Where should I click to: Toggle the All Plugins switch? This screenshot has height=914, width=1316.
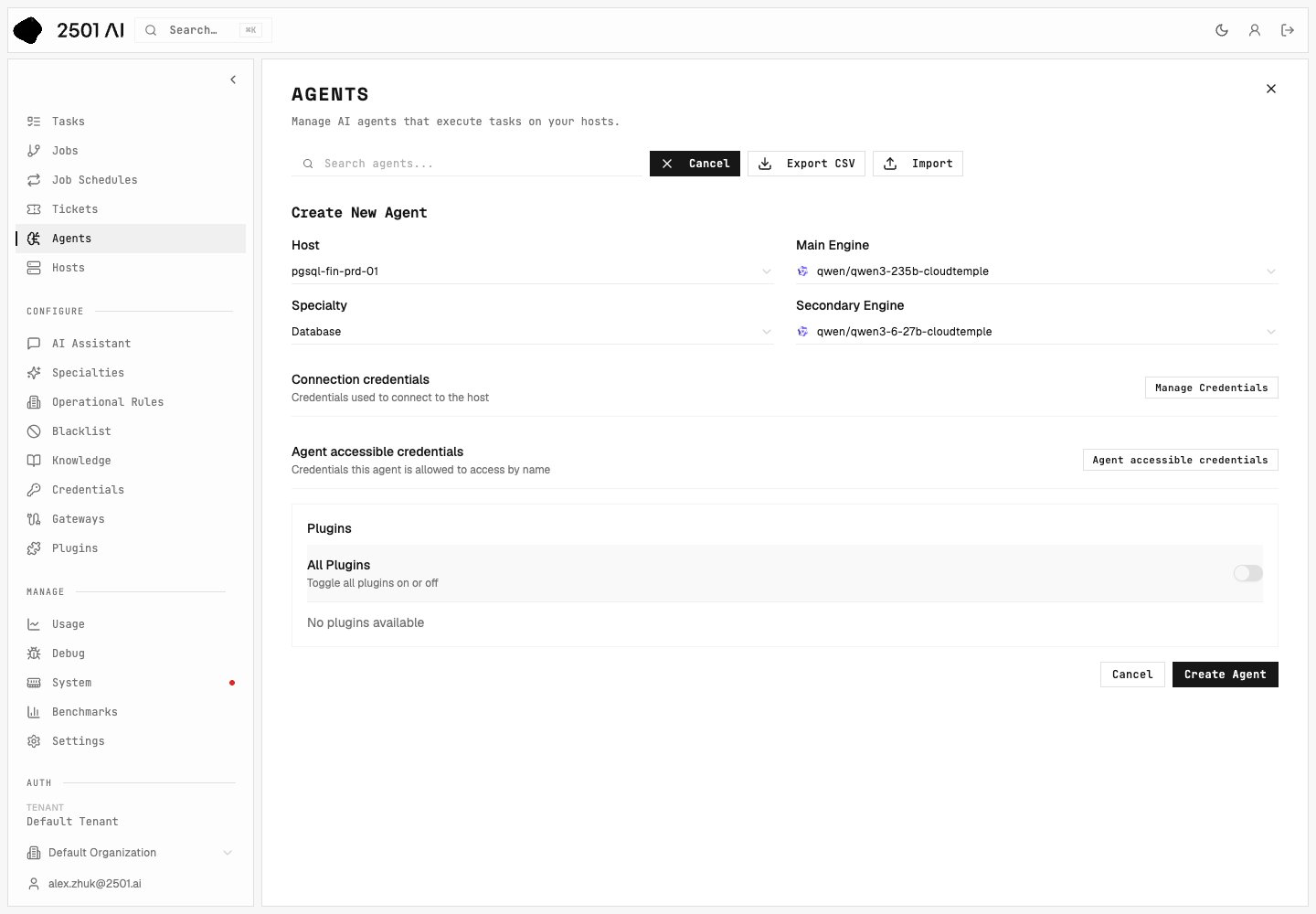coord(1247,573)
